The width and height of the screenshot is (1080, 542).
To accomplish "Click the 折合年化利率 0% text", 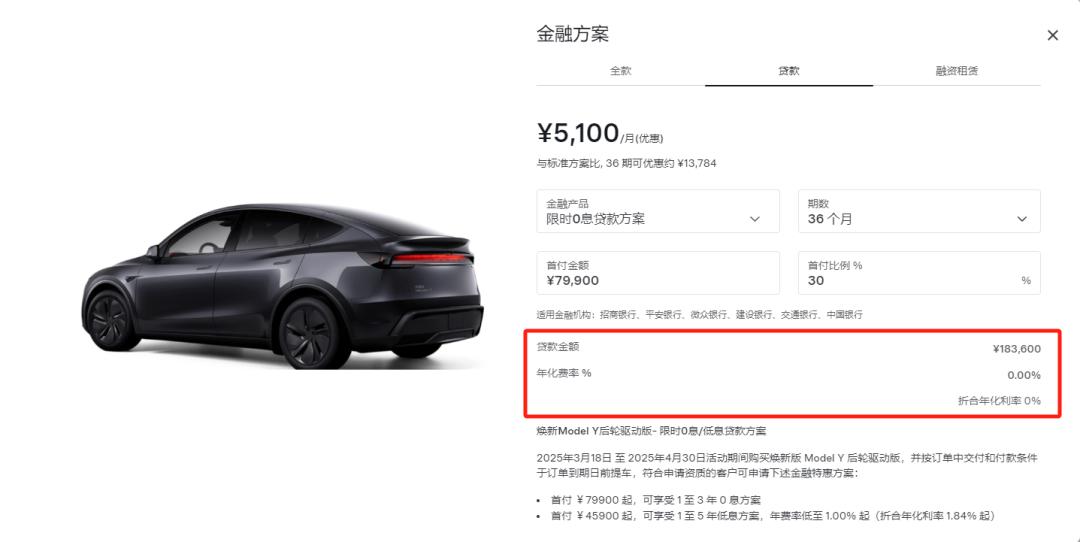I will coord(999,401).
